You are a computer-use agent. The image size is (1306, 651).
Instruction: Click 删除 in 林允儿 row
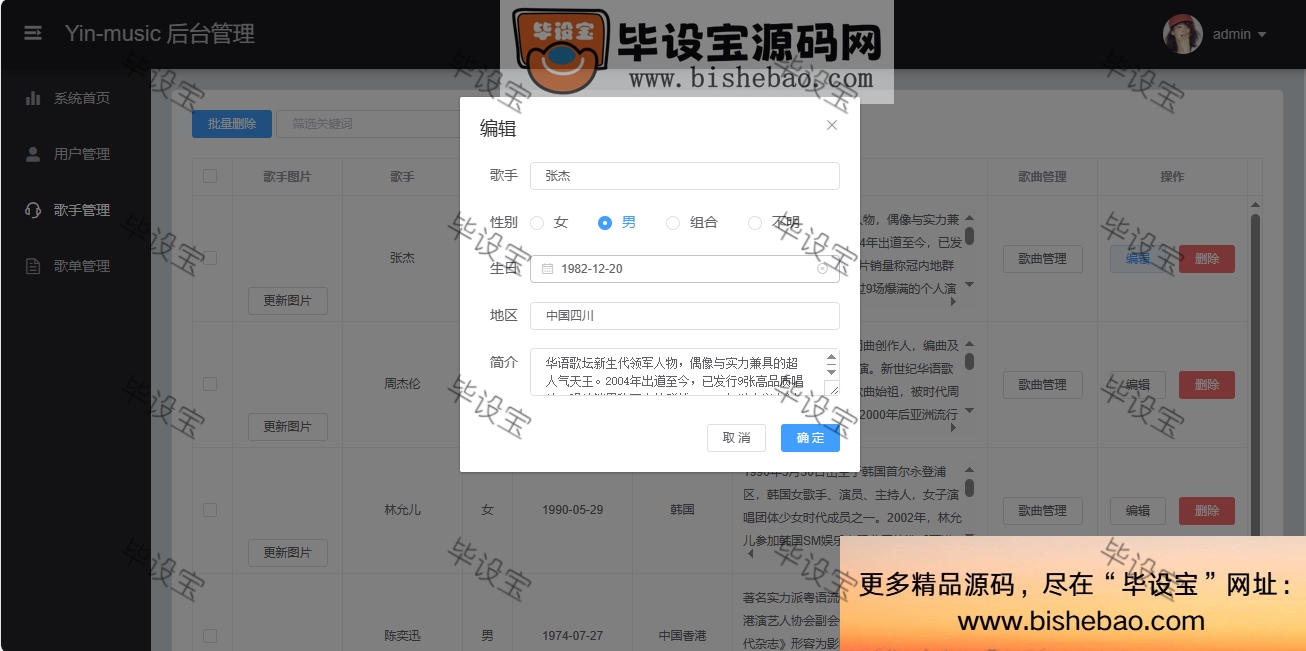(1207, 510)
